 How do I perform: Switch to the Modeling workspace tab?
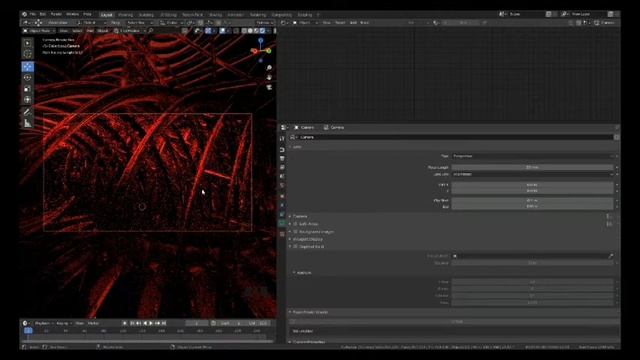pos(125,15)
